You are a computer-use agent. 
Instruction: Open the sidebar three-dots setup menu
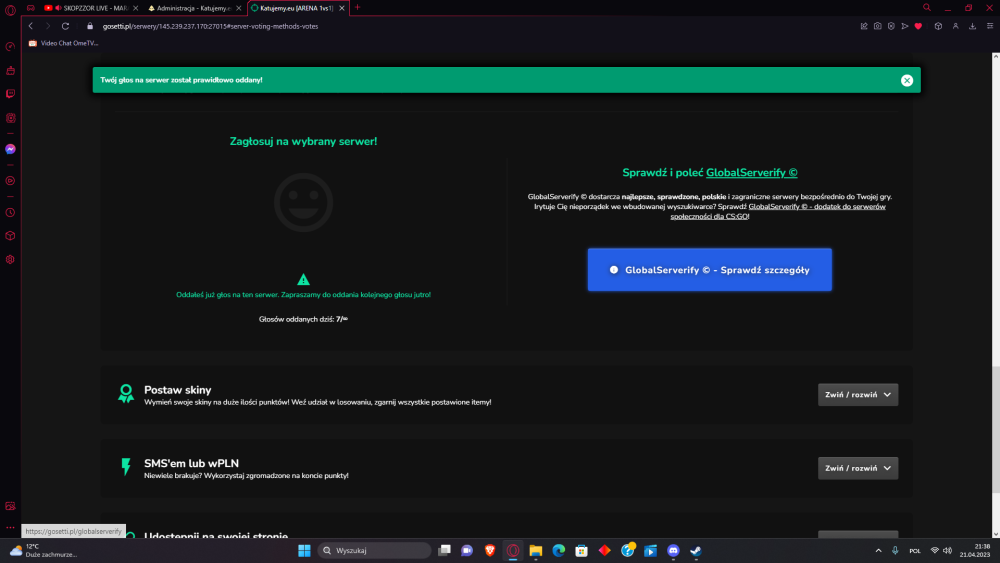tap(10, 527)
